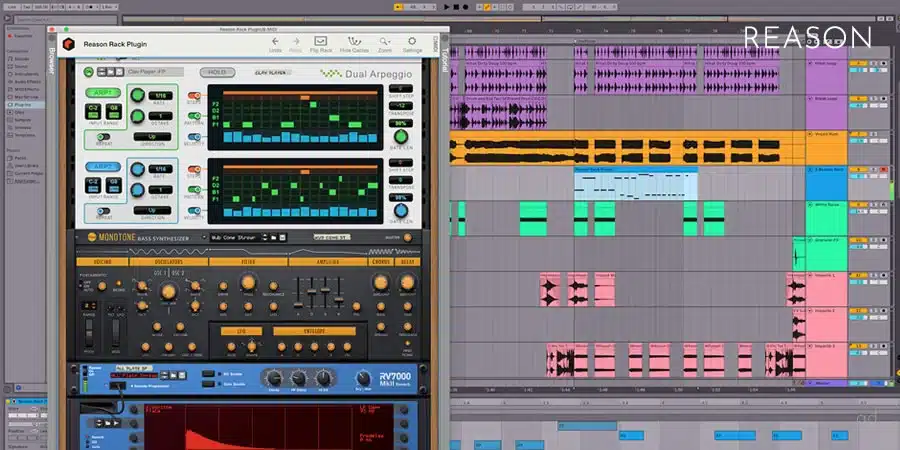Click ARP 1 Transpose -12 display
Screen dimensions: 900x450
[401, 106]
